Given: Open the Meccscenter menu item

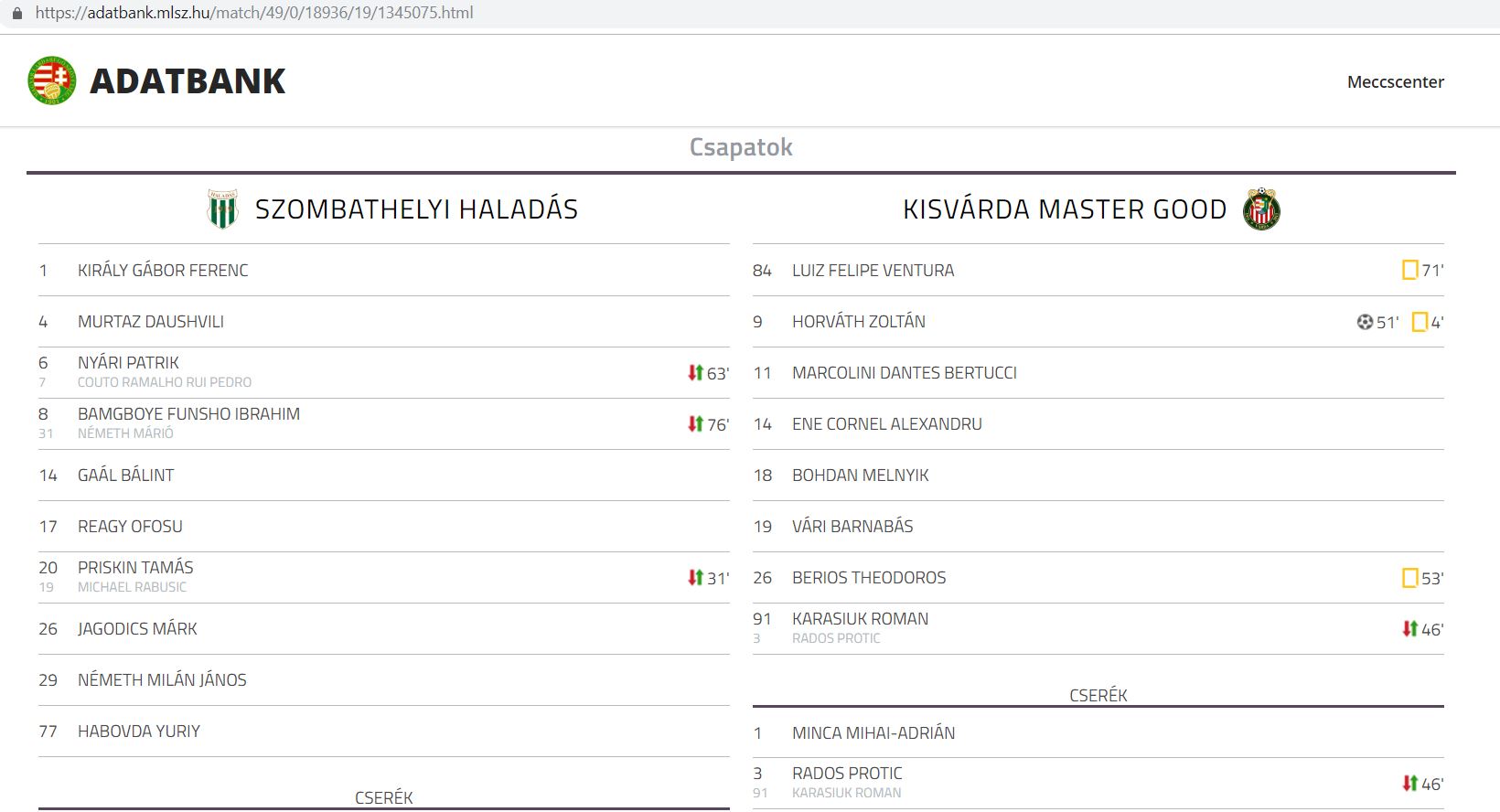Looking at the screenshot, I should [x=1395, y=81].
